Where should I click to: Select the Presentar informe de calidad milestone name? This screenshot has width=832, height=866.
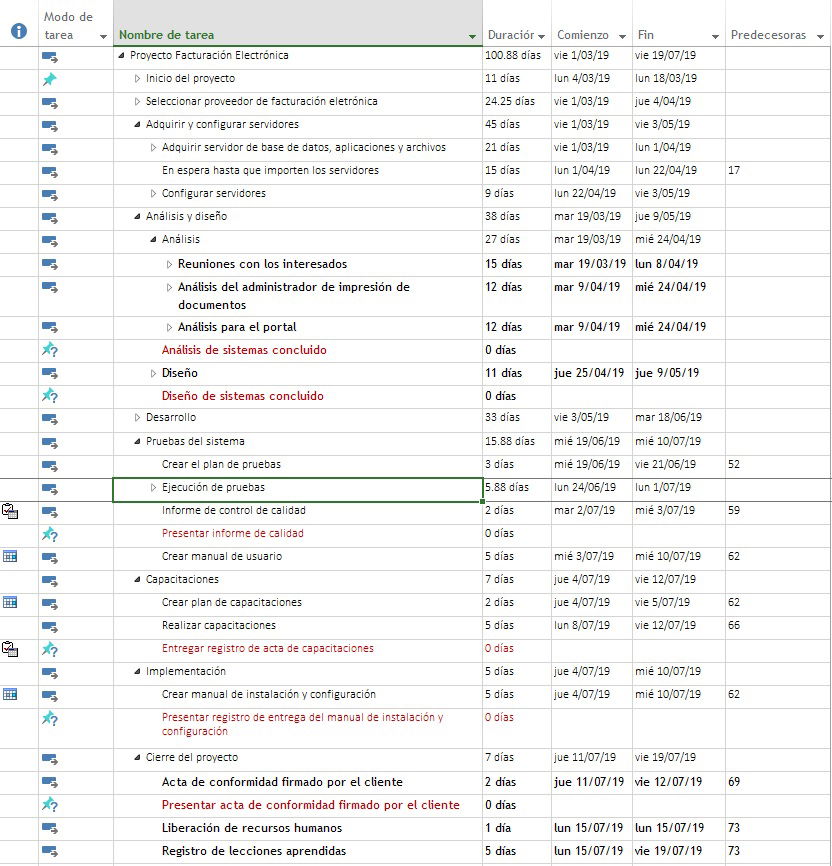[233, 534]
